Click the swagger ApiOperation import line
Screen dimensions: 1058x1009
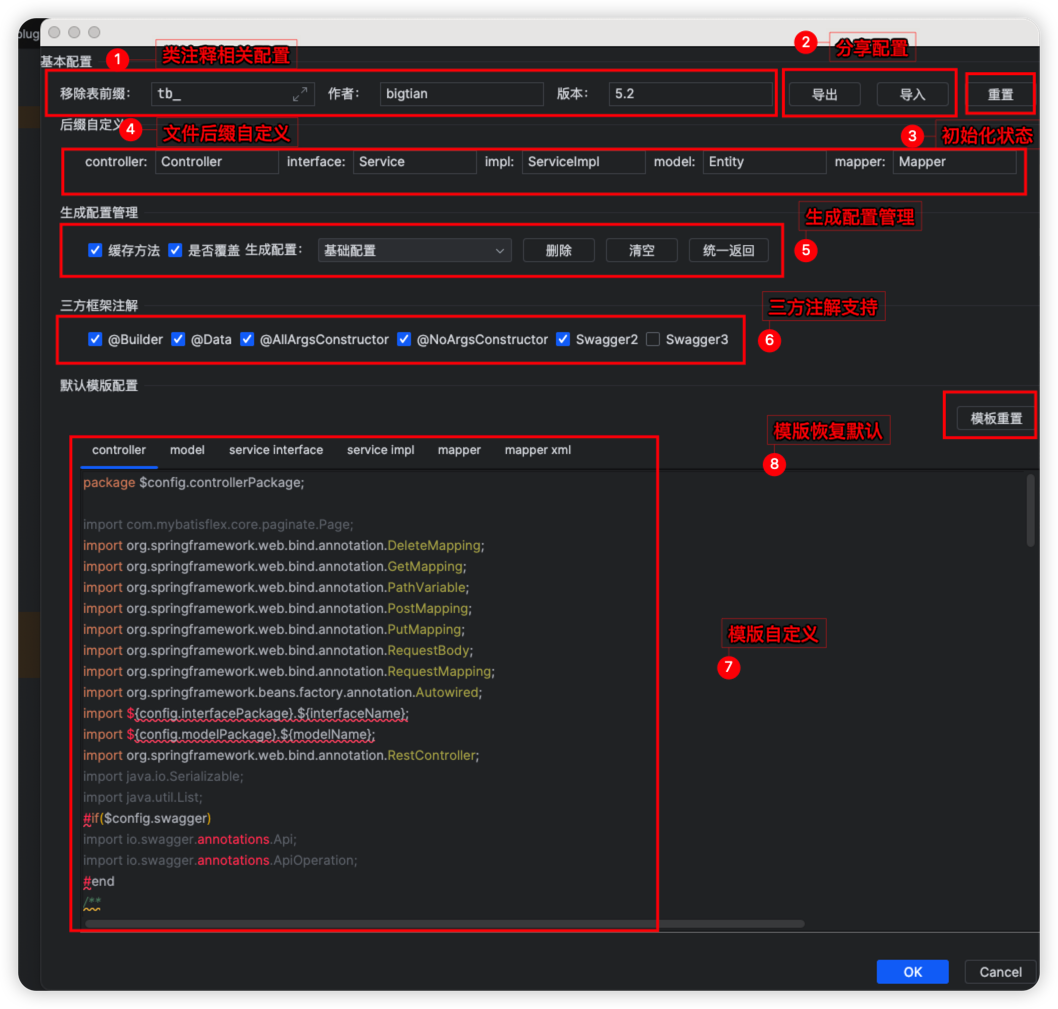click(x=221, y=861)
